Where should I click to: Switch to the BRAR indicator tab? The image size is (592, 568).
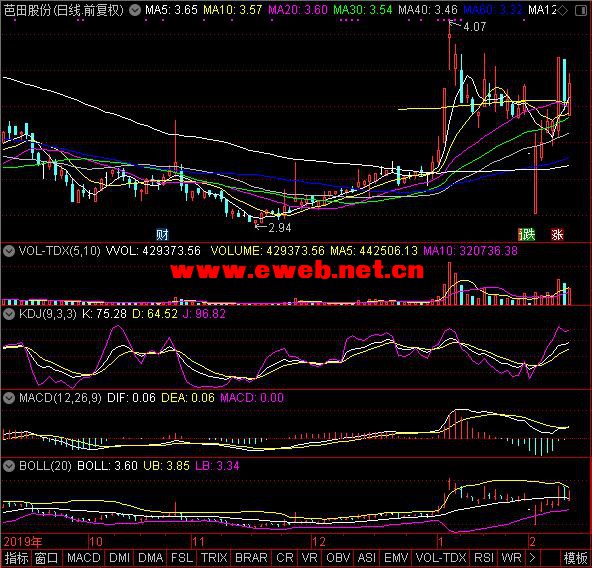pyautogui.click(x=251, y=558)
